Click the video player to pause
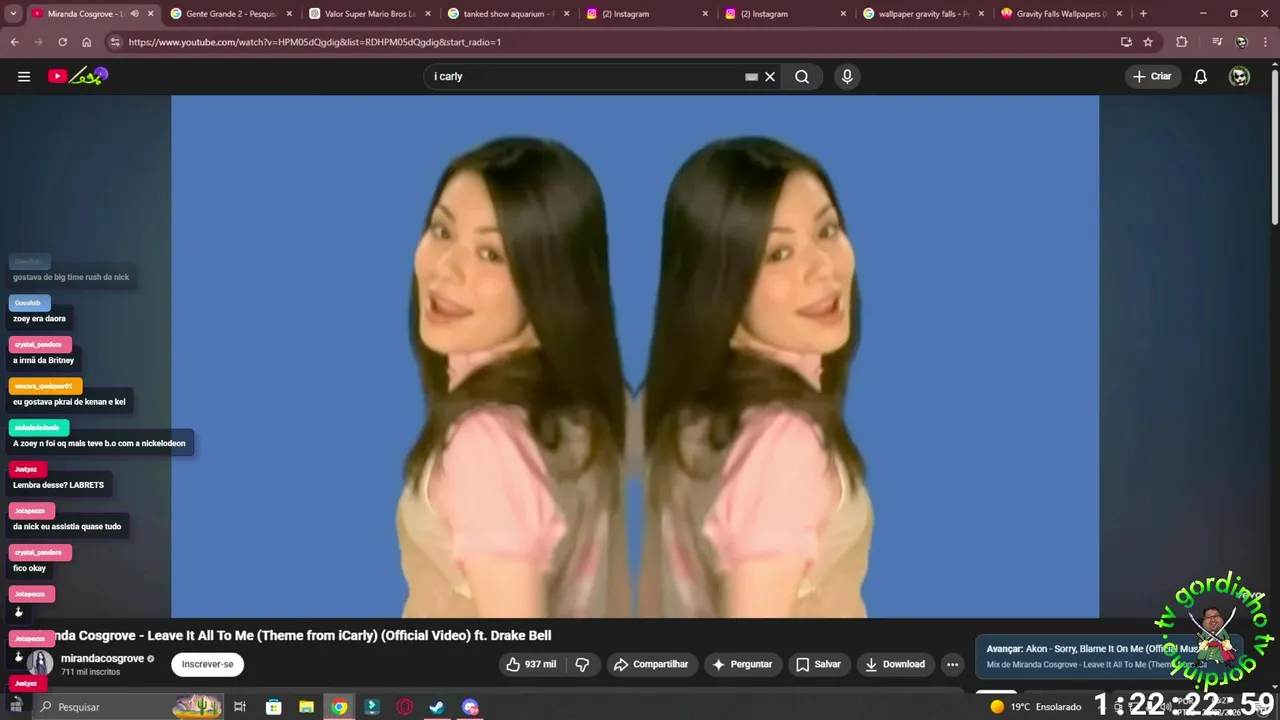This screenshot has width=1280, height=720. coord(635,356)
